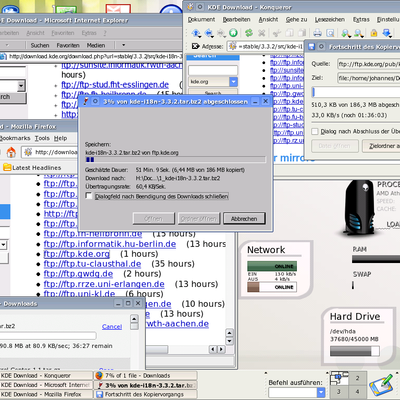Click the Medien button in IE toolbar

point(96,45)
